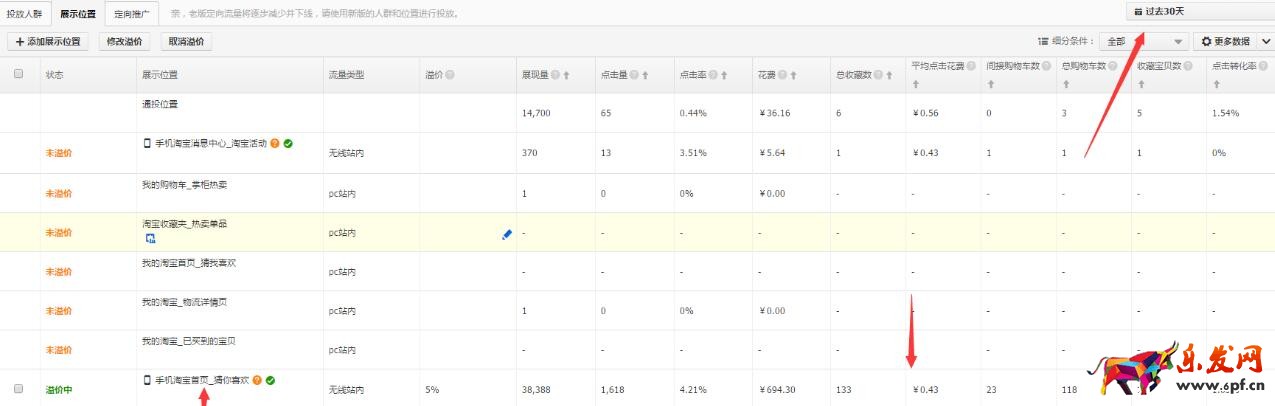Check the box for 手机淘宝首页_猜你喜欢 row
The height and width of the screenshot is (406, 1275).
pos(18,389)
